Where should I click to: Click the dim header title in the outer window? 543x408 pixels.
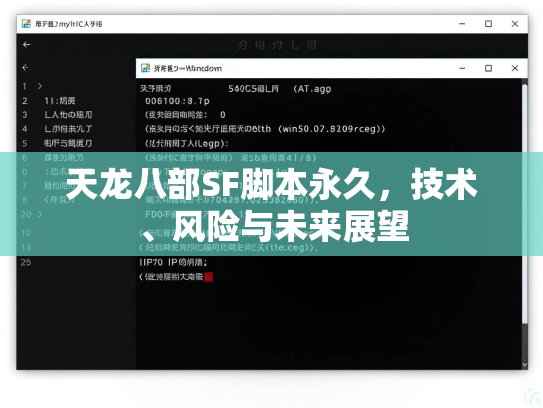[277, 45]
